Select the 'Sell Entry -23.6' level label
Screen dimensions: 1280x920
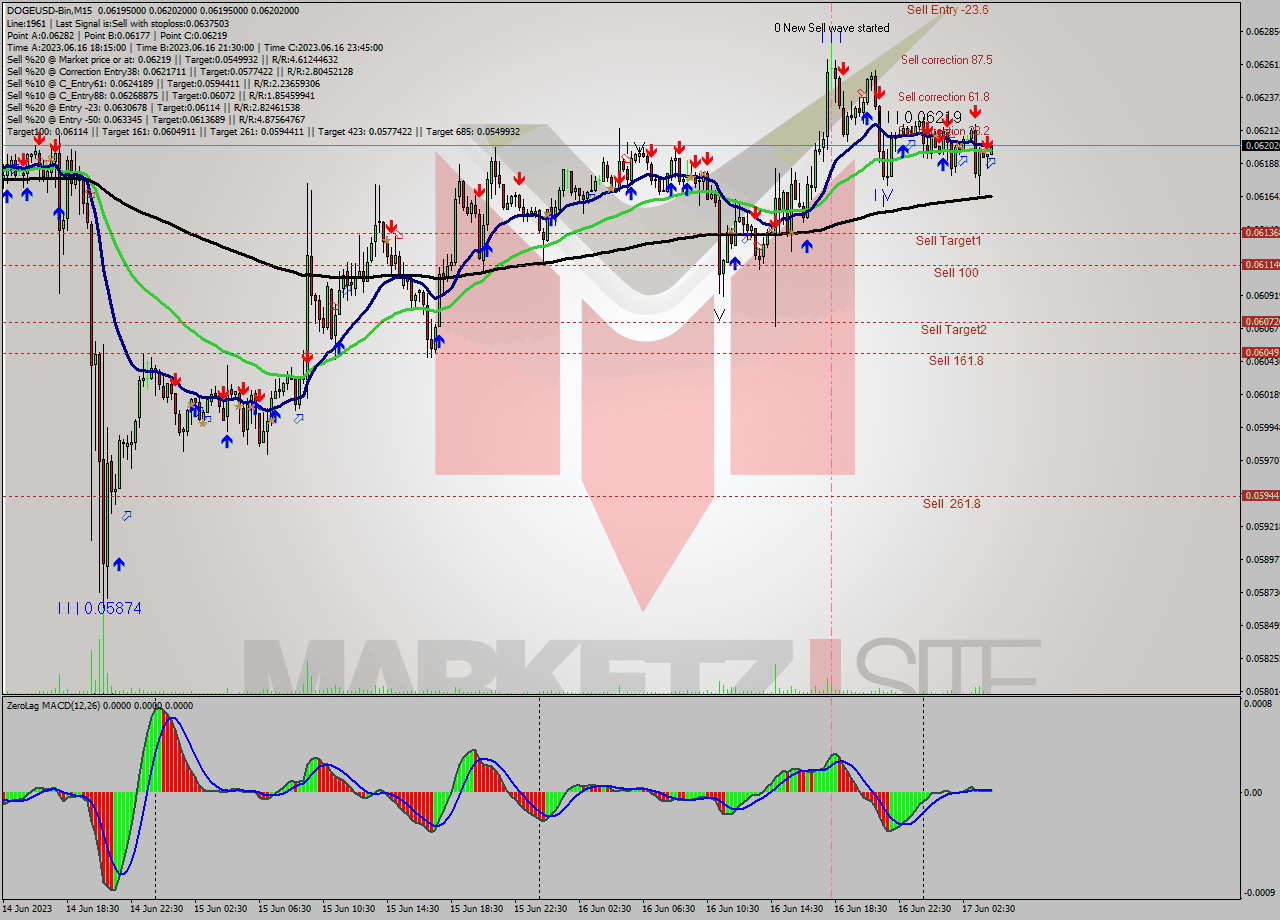point(947,9)
